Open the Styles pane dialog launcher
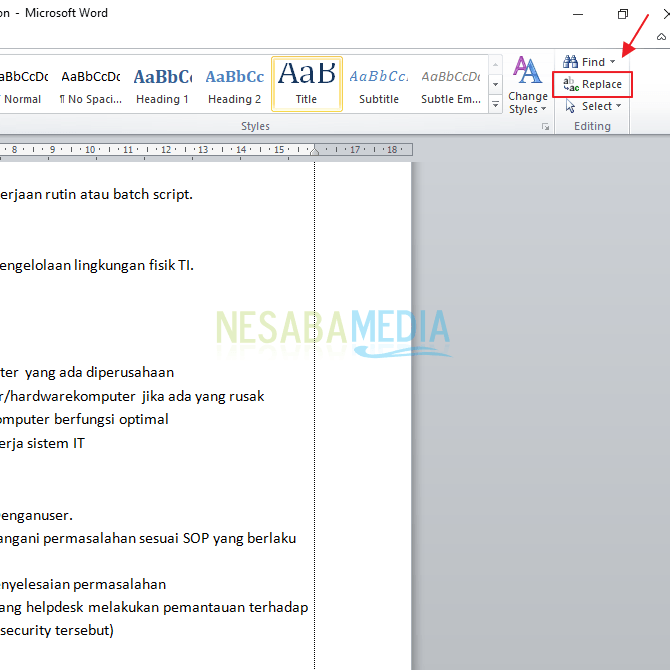 point(545,126)
